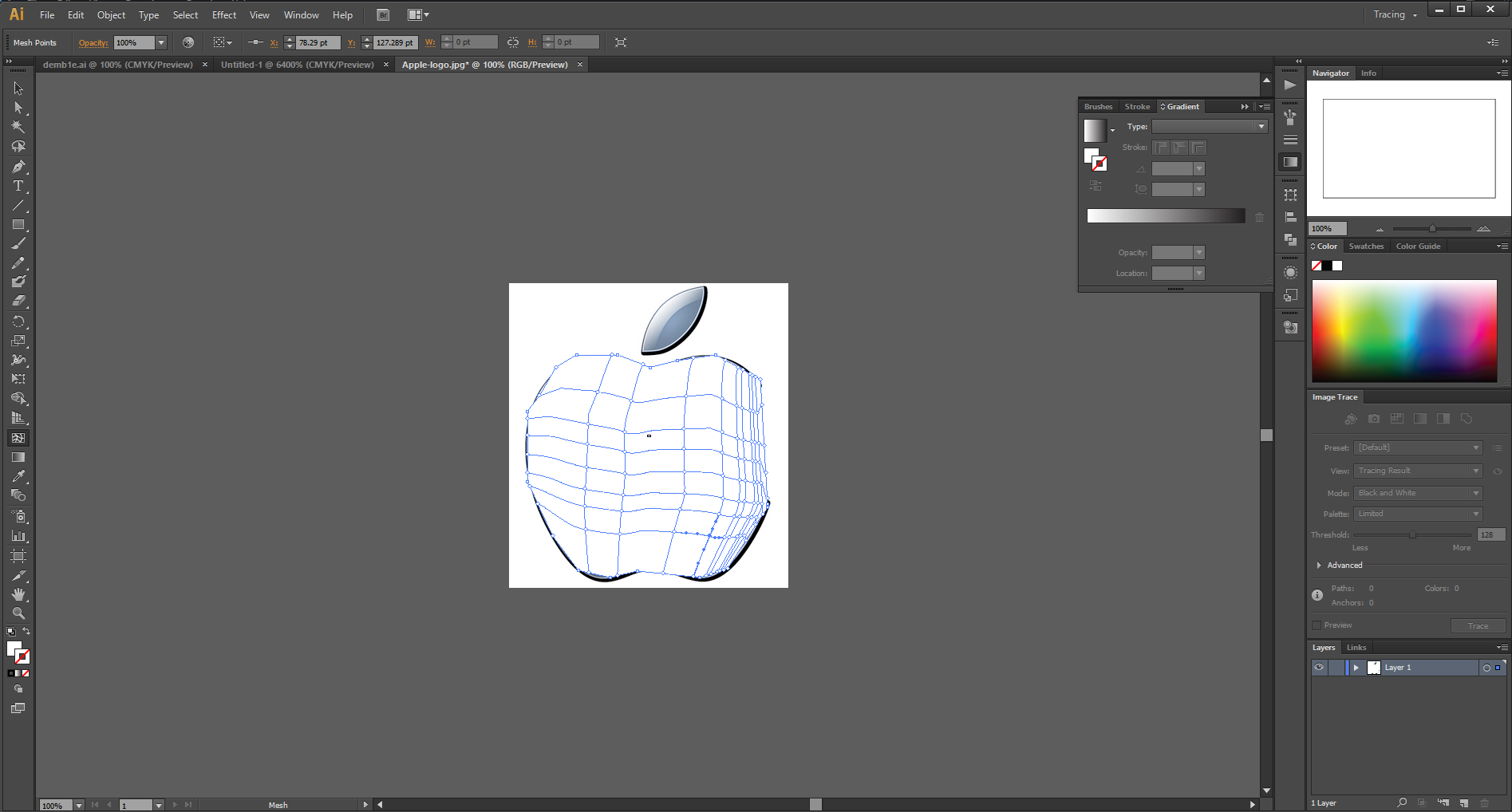The image size is (1512, 812).
Task: Click the gradient slider bar
Action: point(1166,216)
